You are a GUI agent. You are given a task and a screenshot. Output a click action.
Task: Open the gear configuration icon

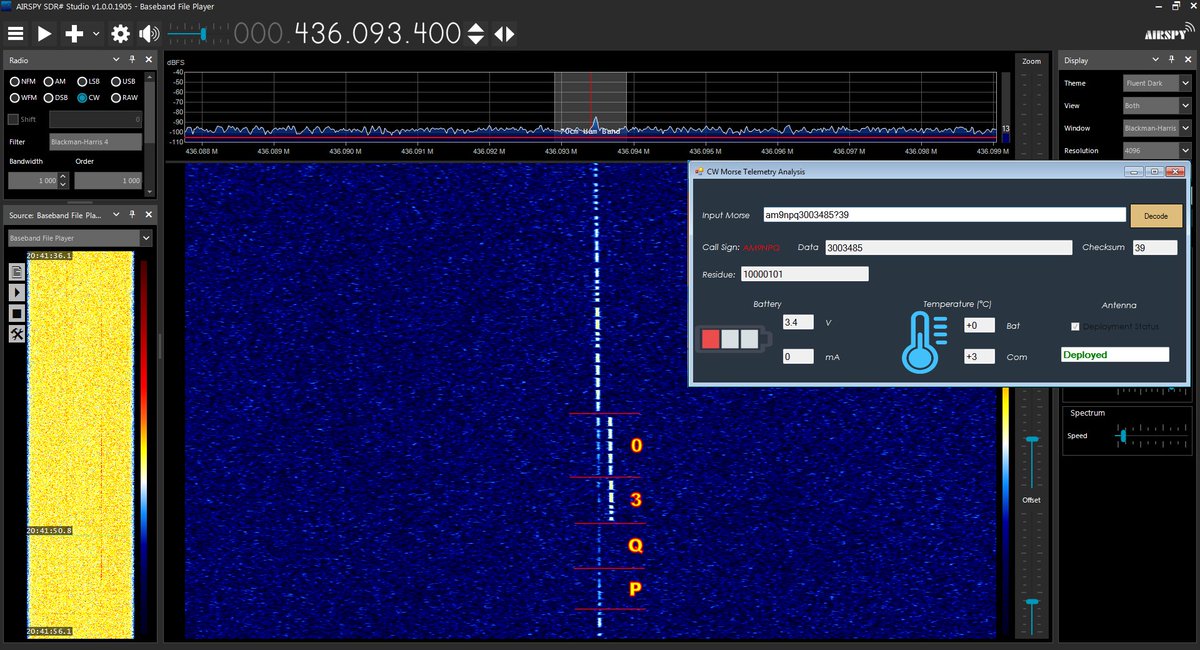point(121,34)
